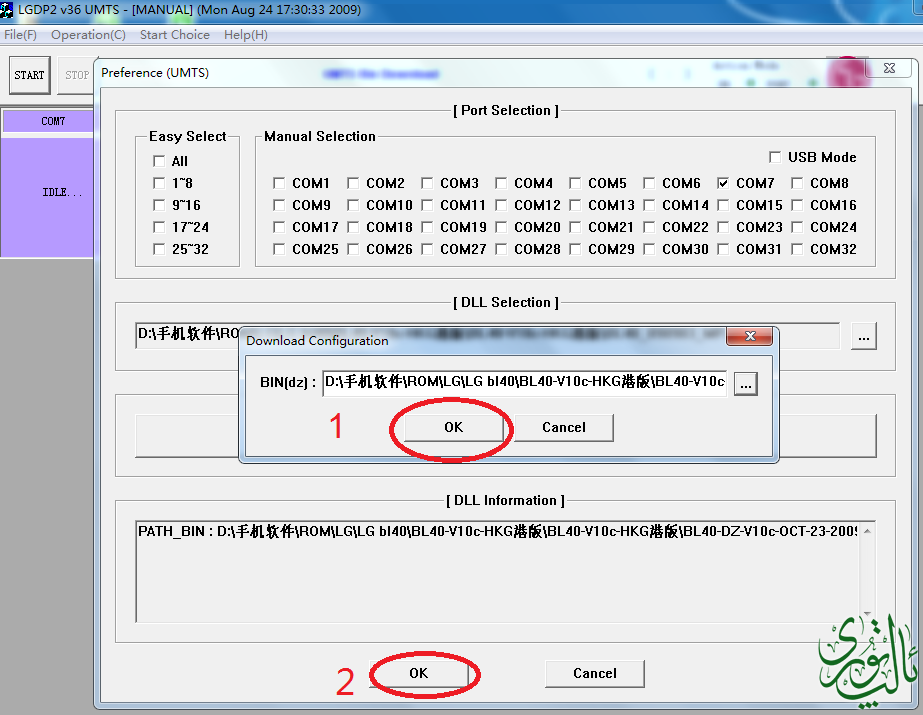Check the COM8 port checkbox
This screenshot has height=715, width=923.
[x=797, y=183]
